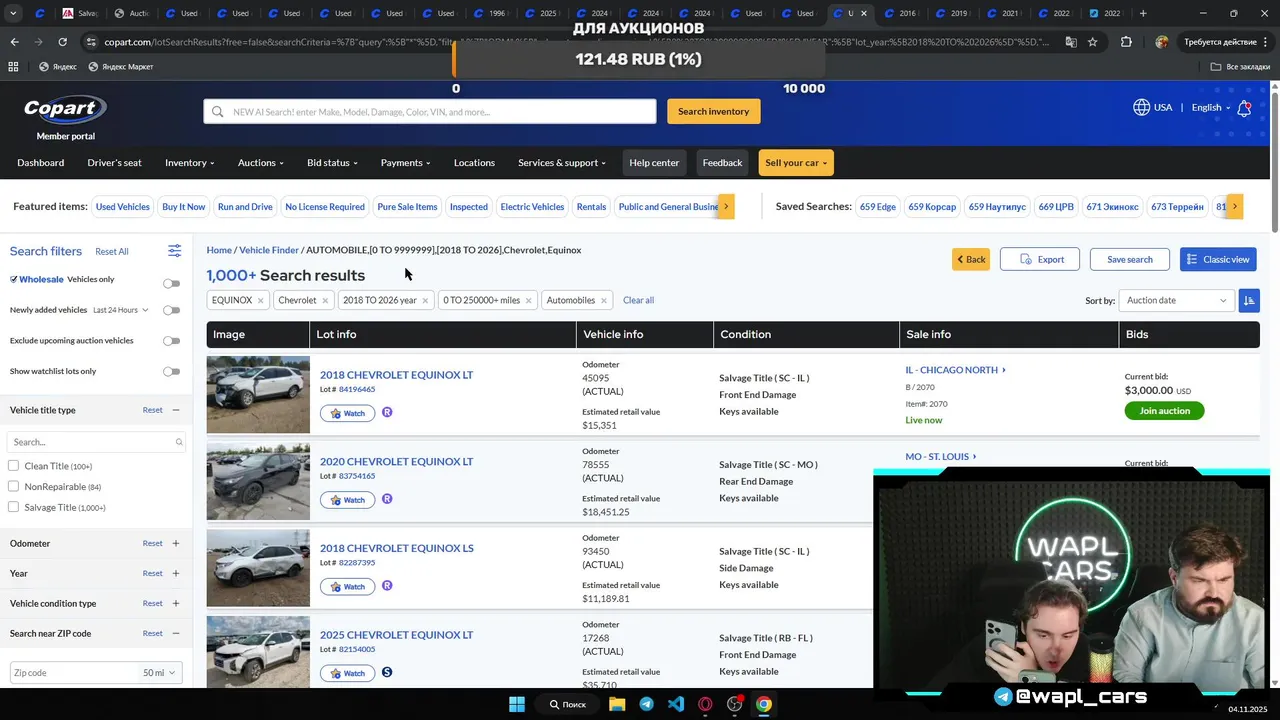Check the NonRepairable checkbox
Viewport: 1280px width, 720px height.
(x=13, y=487)
